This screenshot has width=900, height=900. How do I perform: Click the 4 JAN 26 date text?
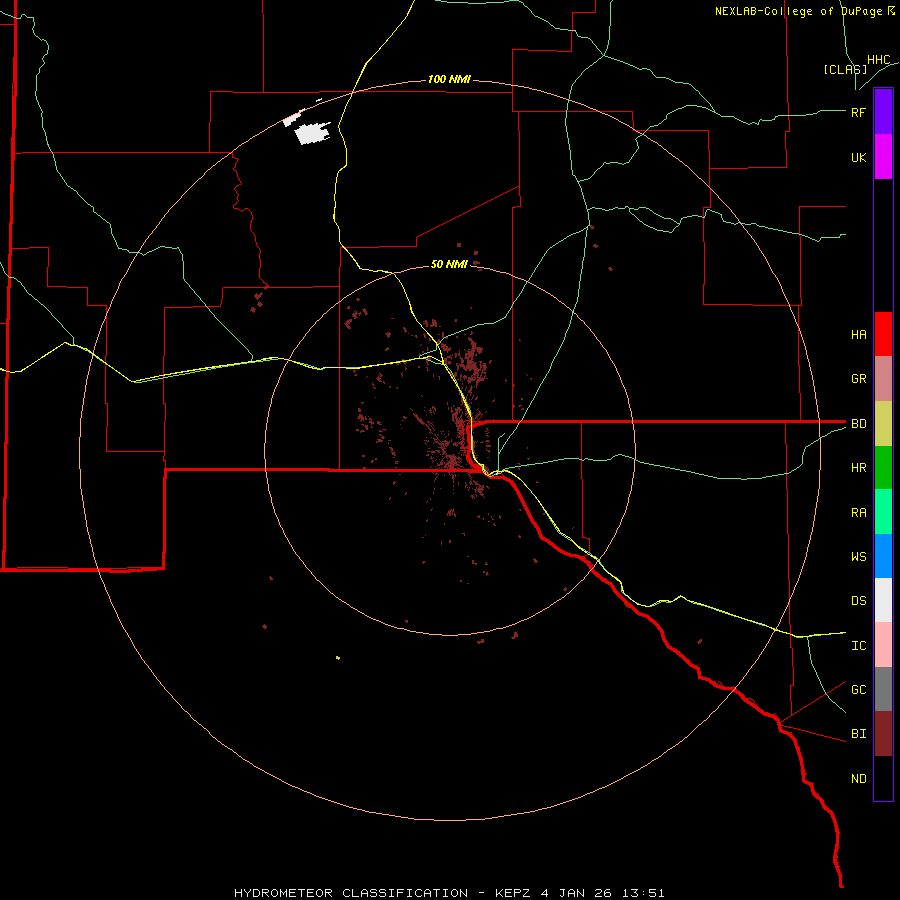(x=576, y=893)
